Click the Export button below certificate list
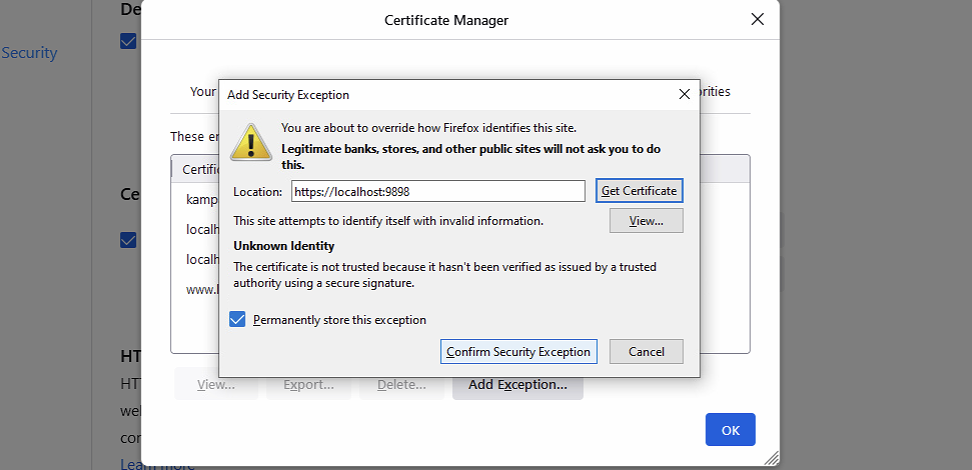This screenshot has height=470, width=972. (308, 385)
